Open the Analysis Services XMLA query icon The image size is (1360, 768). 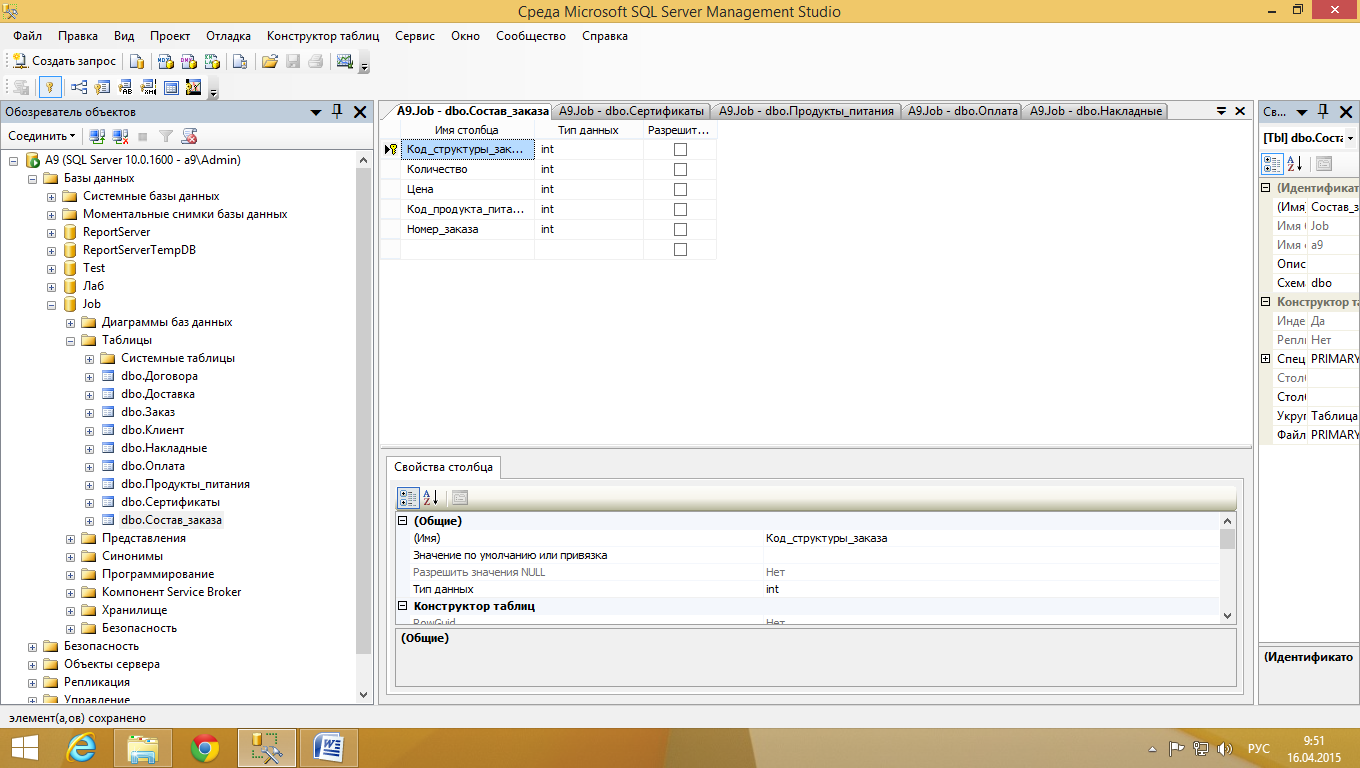(x=213, y=61)
